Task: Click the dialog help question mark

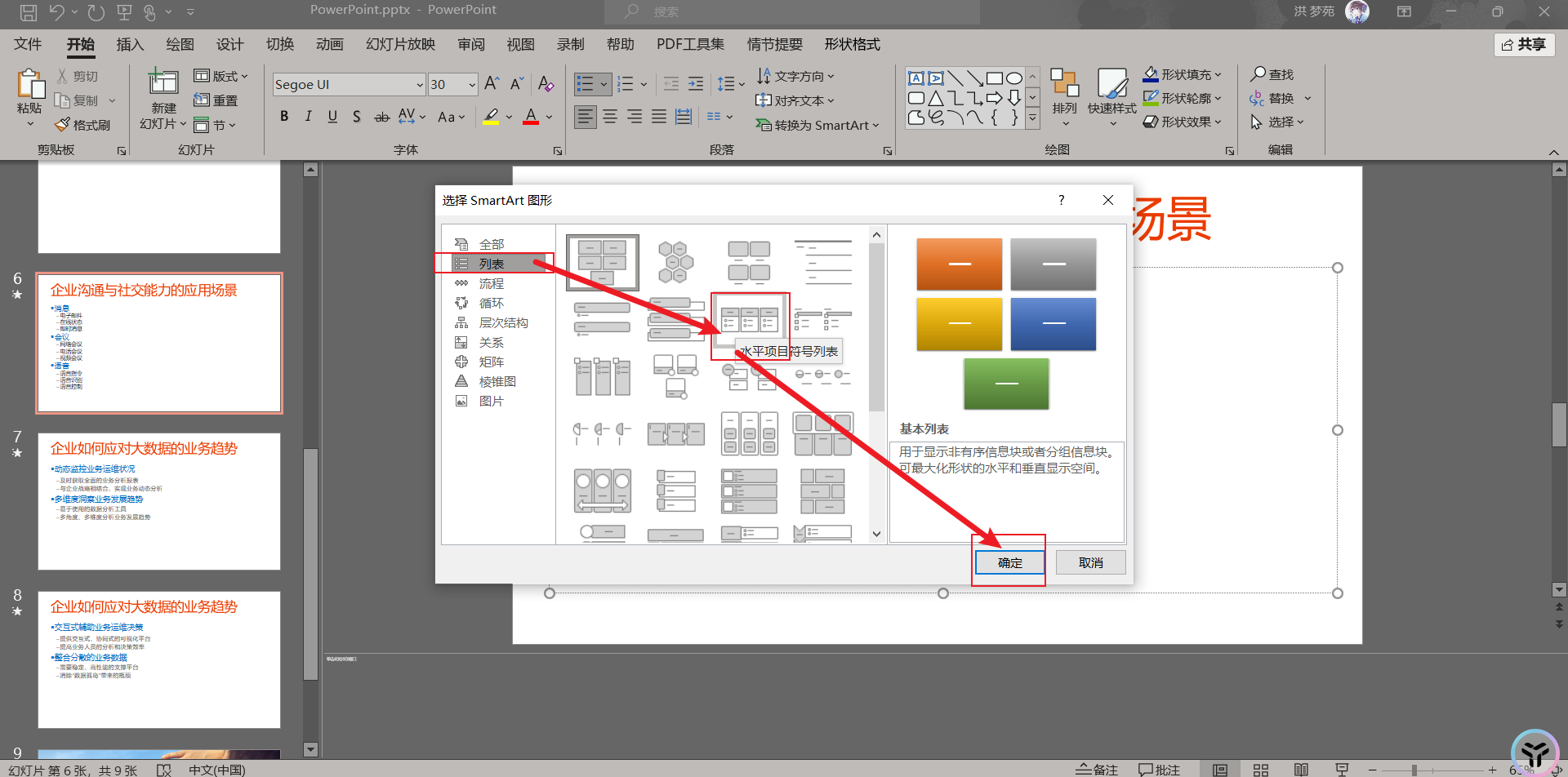Action: coord(1062,200)
